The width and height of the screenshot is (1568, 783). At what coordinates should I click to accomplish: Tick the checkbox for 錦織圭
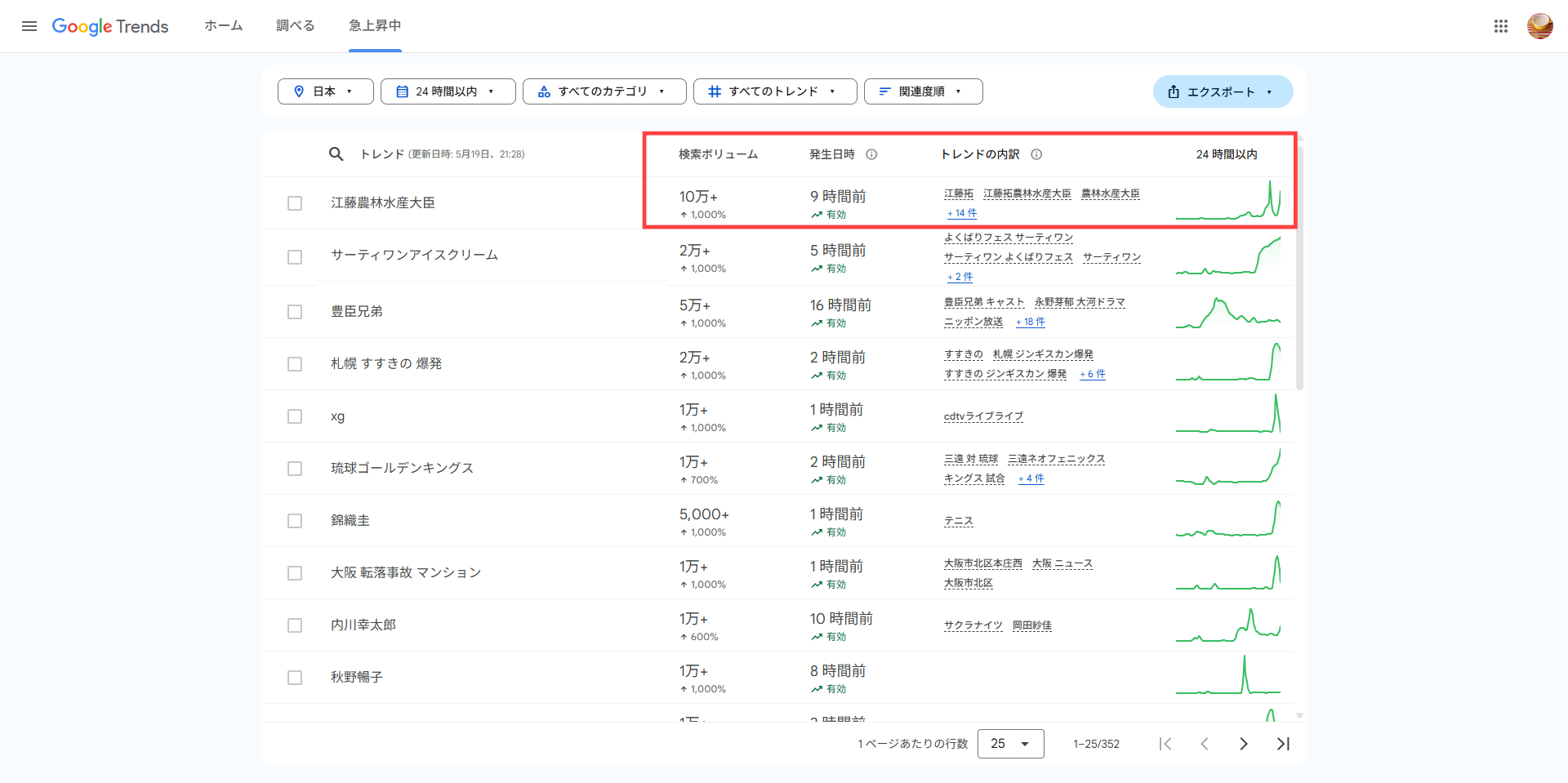click(295, 521)
